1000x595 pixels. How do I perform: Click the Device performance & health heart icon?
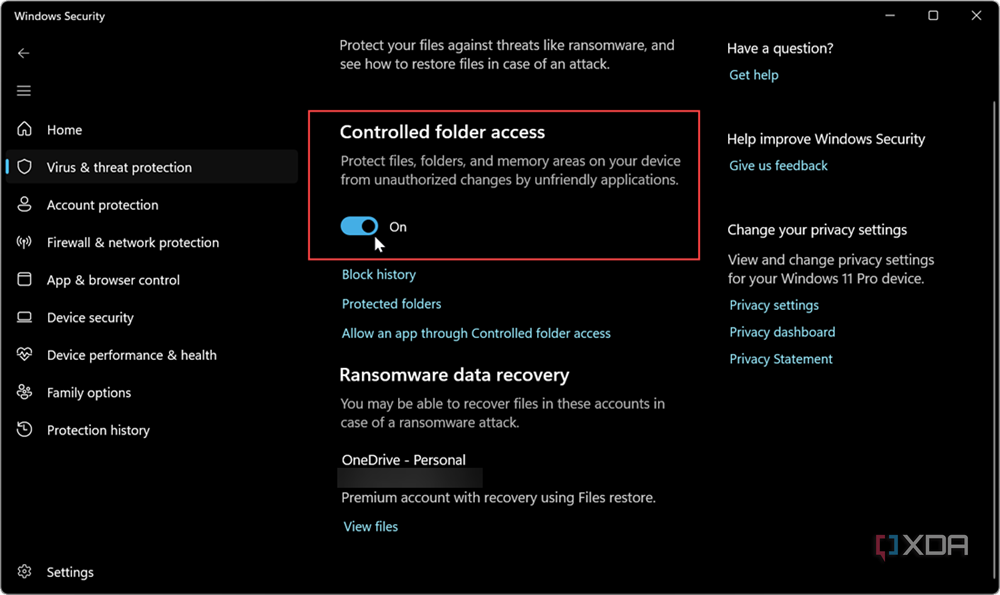click(25, 355)
